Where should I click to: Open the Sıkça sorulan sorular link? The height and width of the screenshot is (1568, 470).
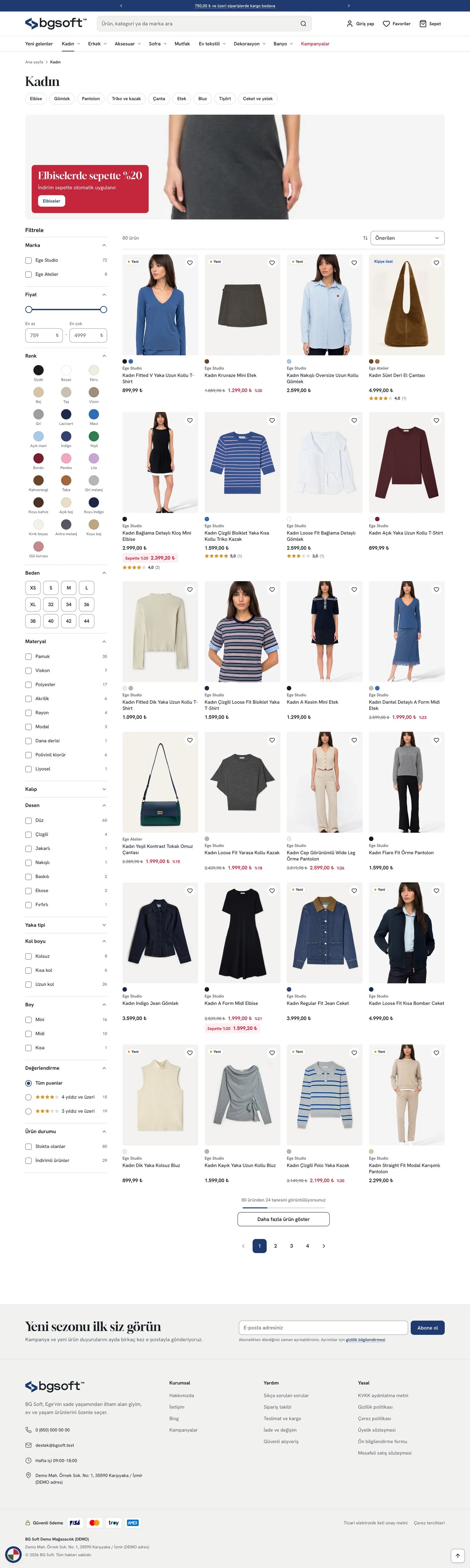point(286,1395)
